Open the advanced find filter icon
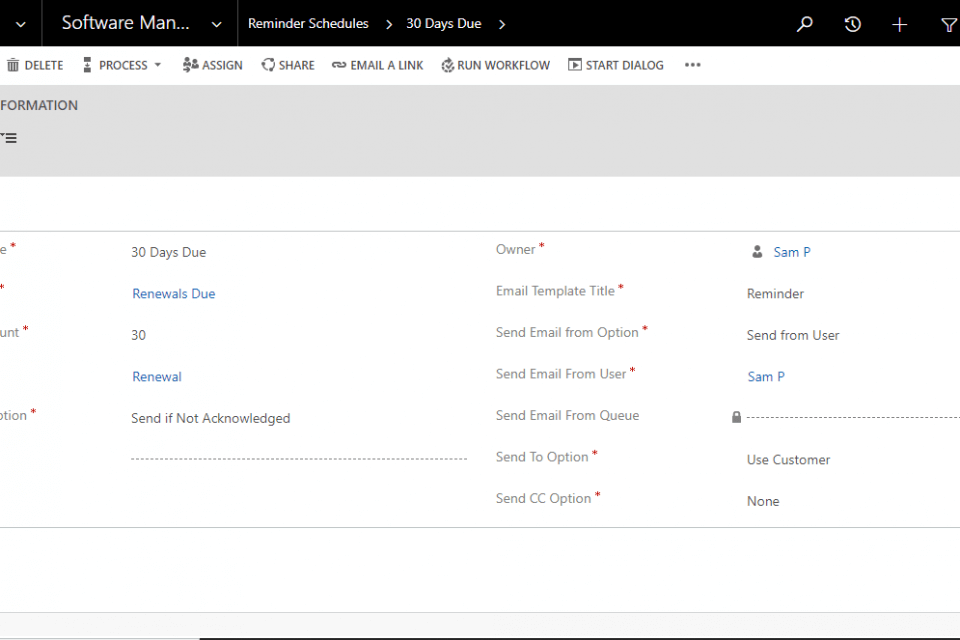 948,24
